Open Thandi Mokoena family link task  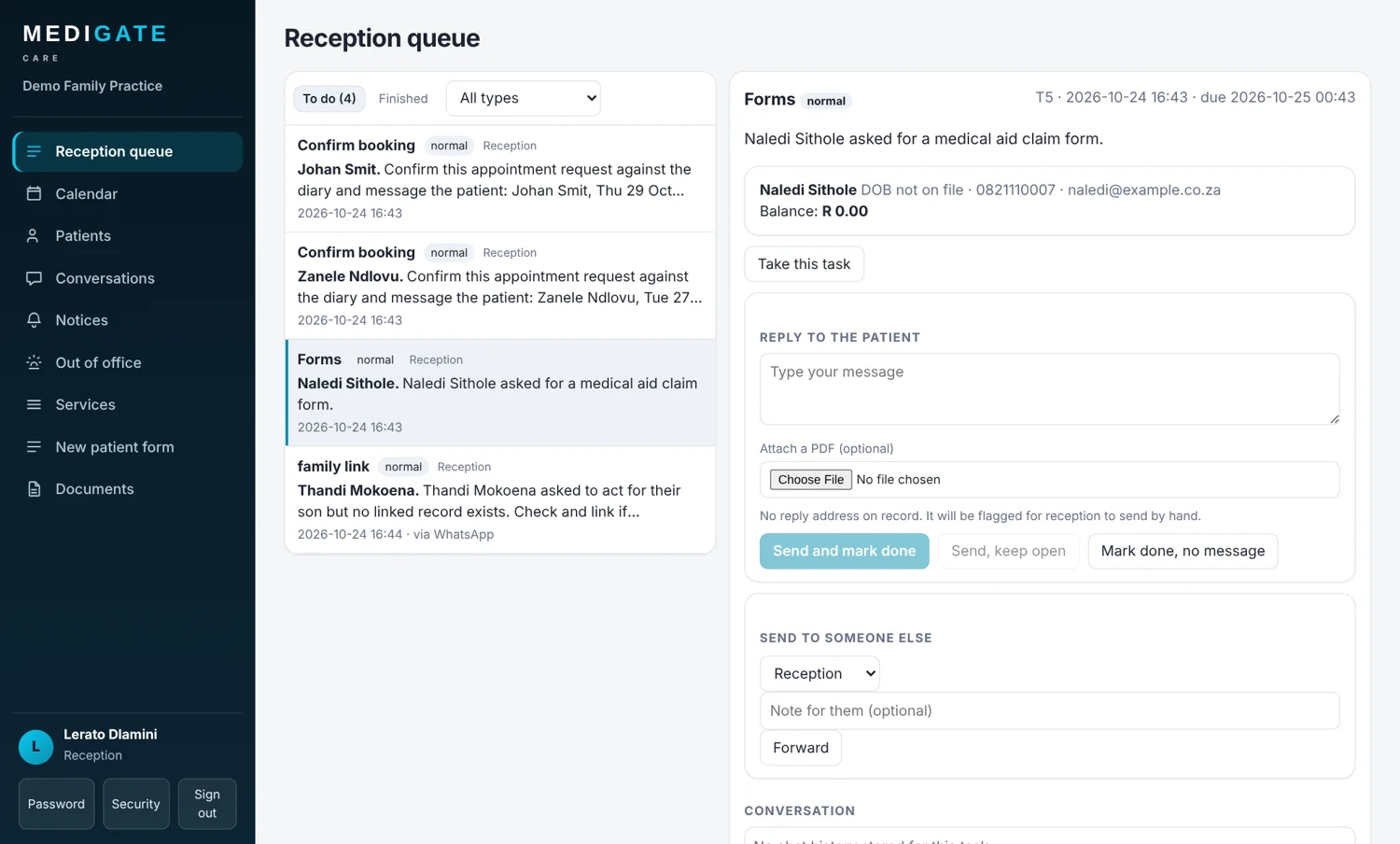pyautogui.click(x=500, y=499)
